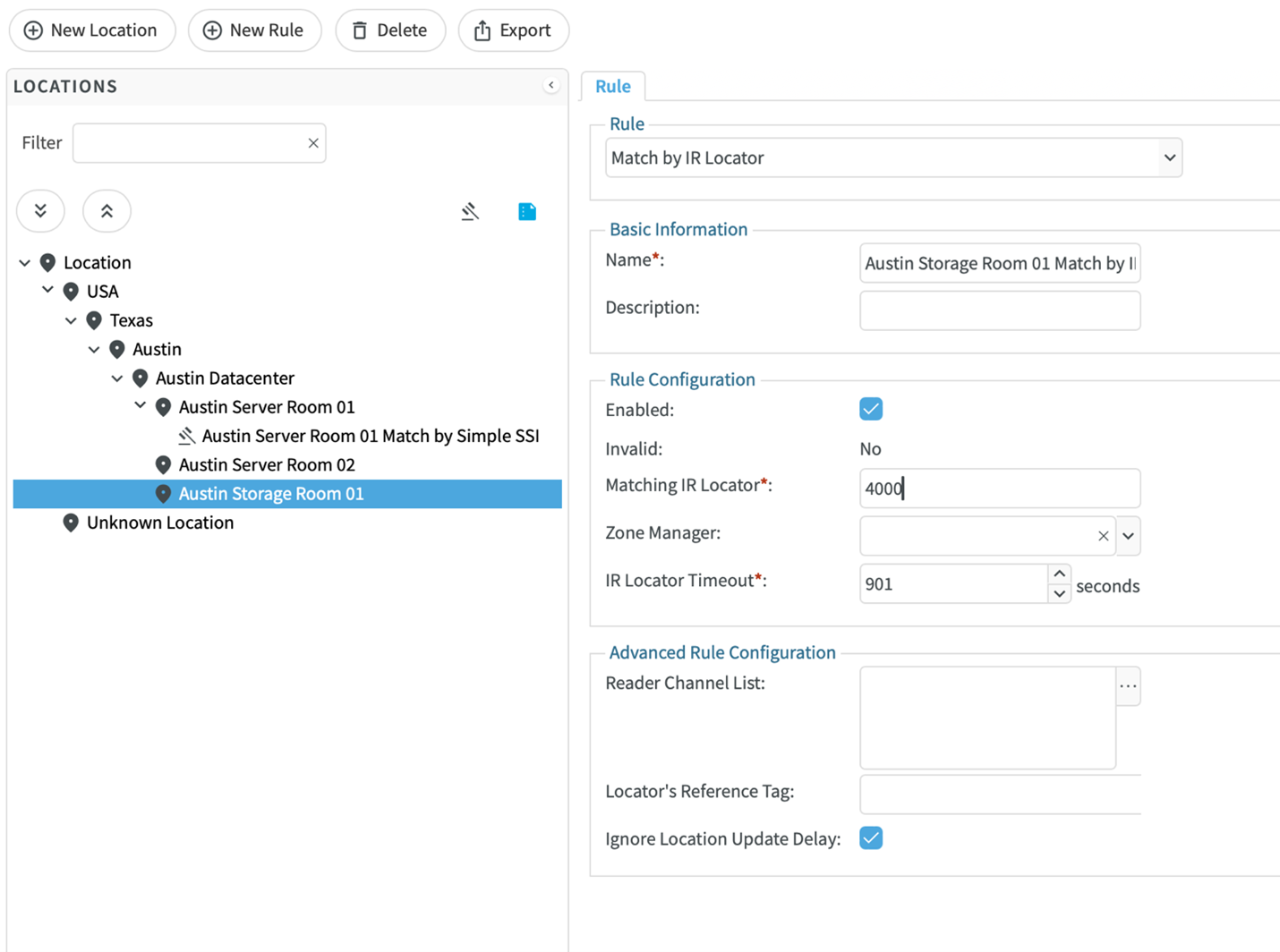Viewport: 1280px width, 952px height.
Task: Select Austin Server Room 02 in tree
Action: click(266, 464)
